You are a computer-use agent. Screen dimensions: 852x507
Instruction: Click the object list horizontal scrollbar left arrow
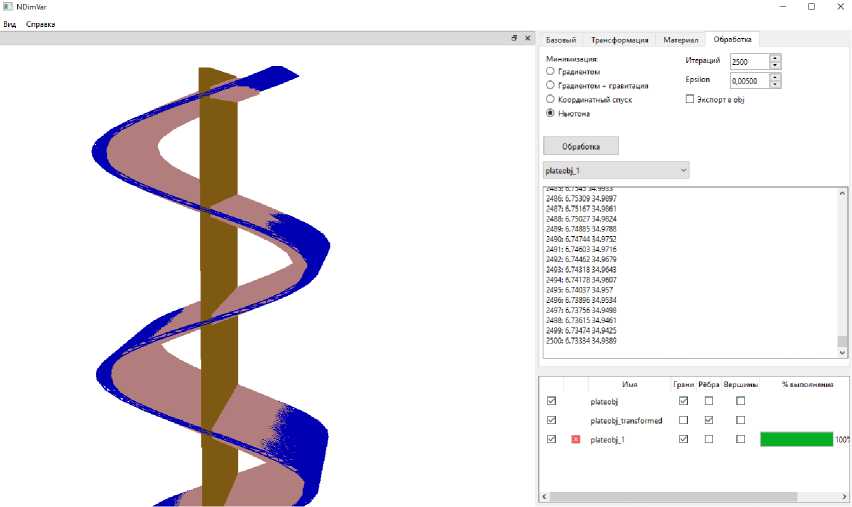pyautogui.click(x=544, y=497)
